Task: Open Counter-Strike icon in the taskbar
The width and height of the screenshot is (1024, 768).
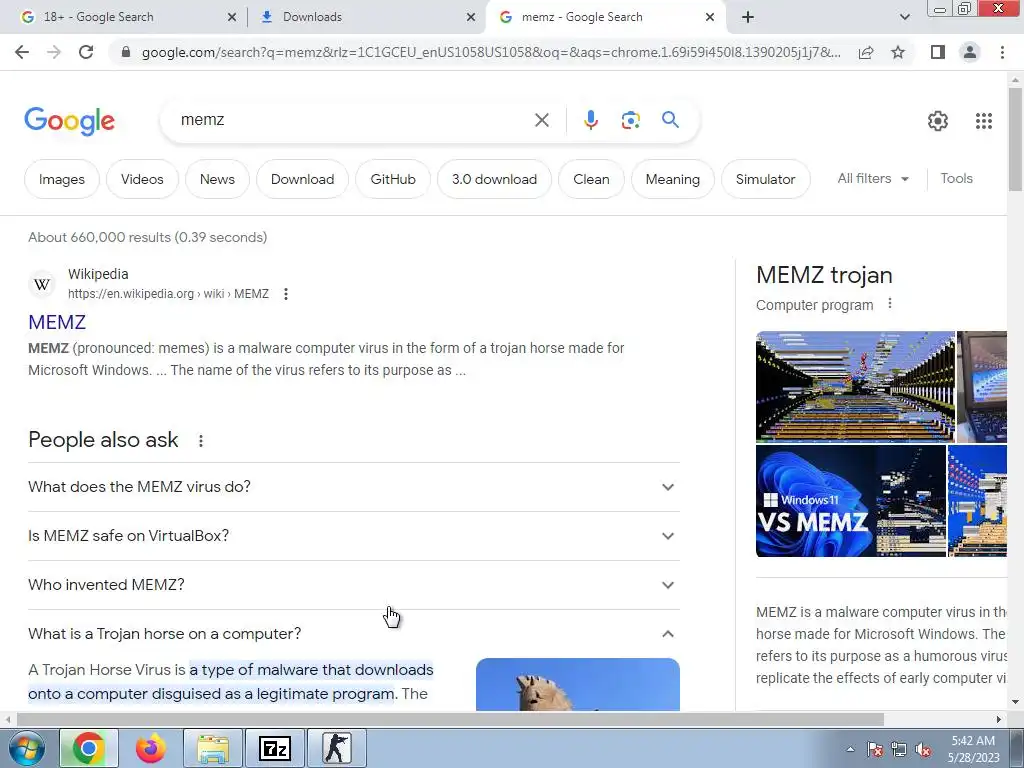Action: 336,748
